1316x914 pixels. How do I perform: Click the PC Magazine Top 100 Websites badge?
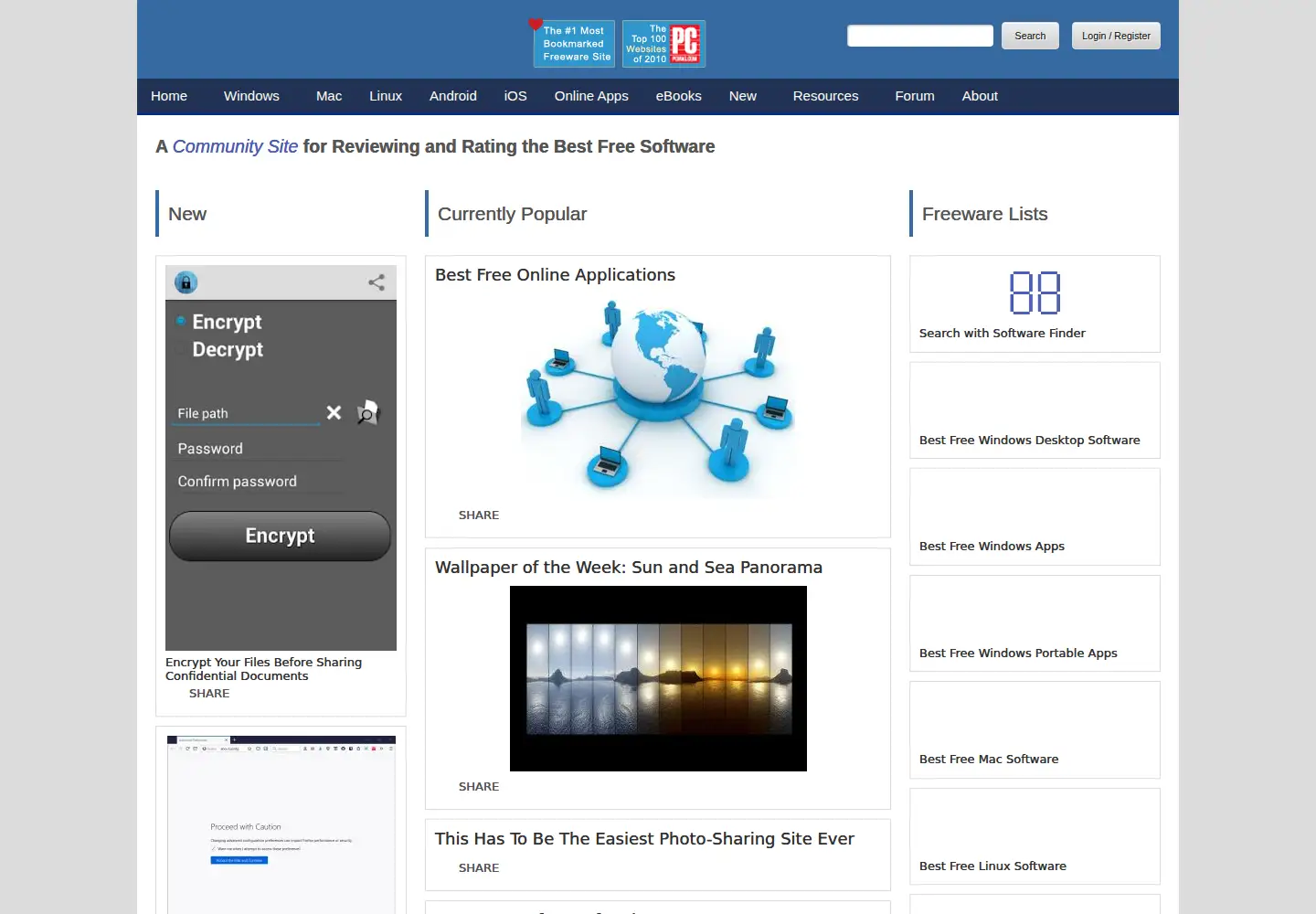(663, 43)
